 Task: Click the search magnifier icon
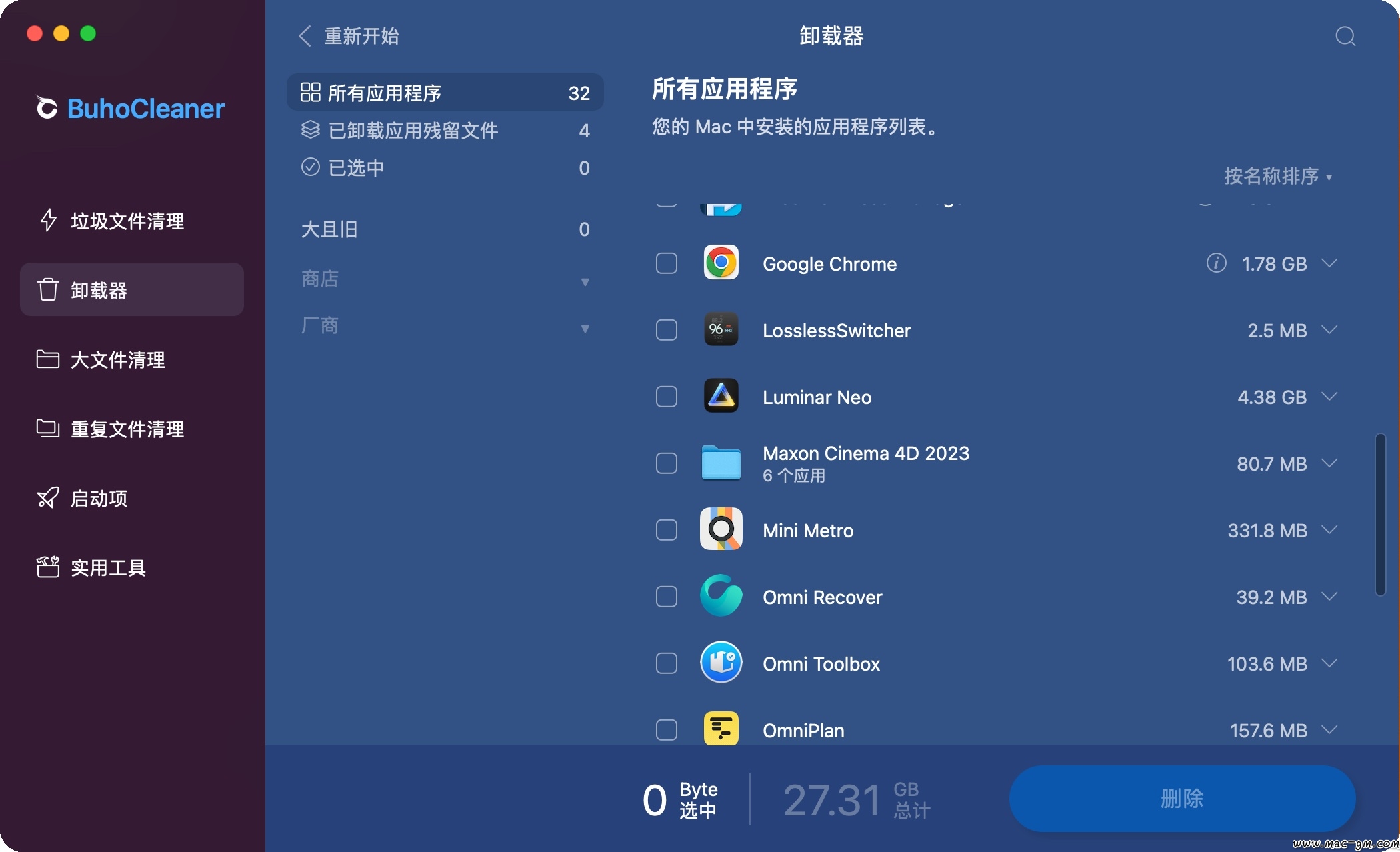pos(1345,36)
